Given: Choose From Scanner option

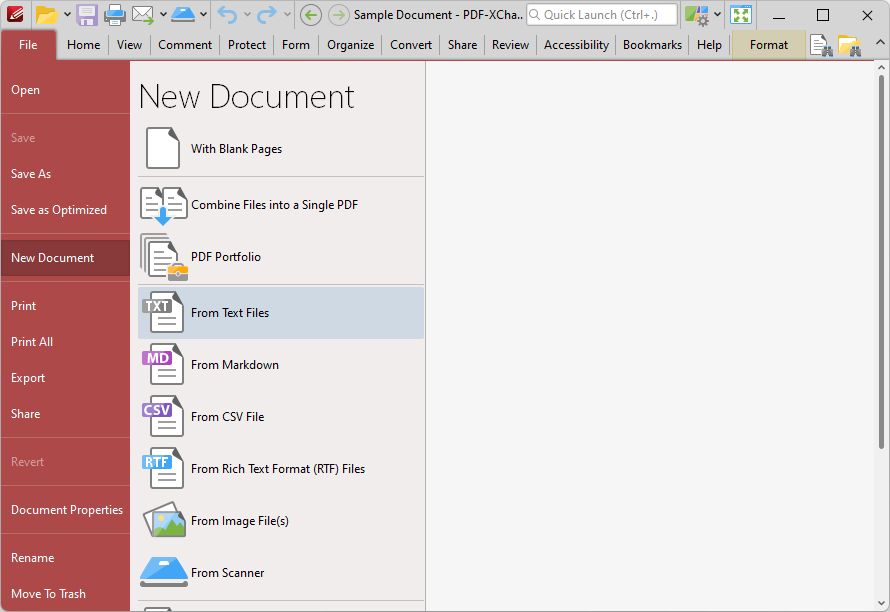Looking at the screenshot, I should (x=281, y=573).
